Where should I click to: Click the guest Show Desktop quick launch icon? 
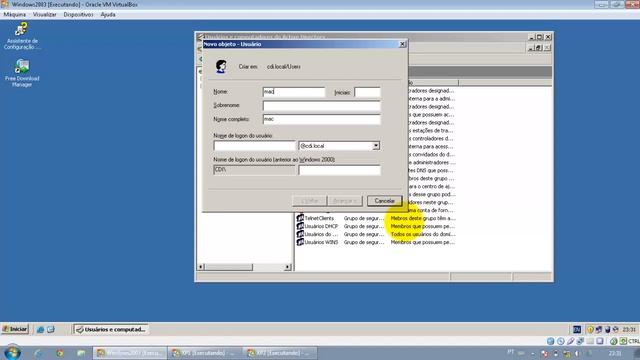[50, 329]
